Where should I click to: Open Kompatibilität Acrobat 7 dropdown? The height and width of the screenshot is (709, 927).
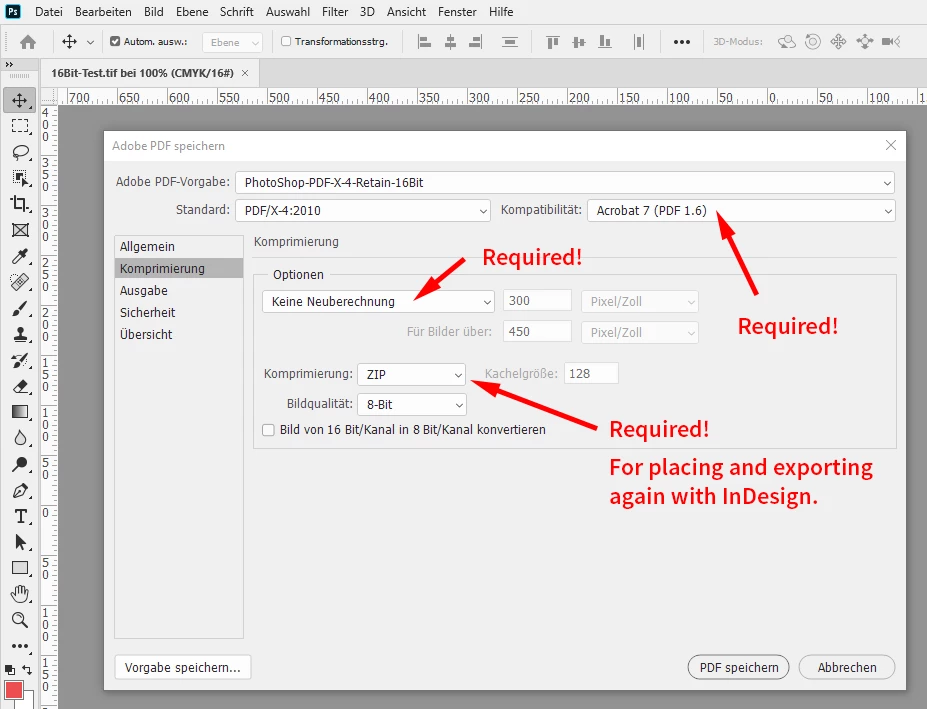[x=741, y=211]
